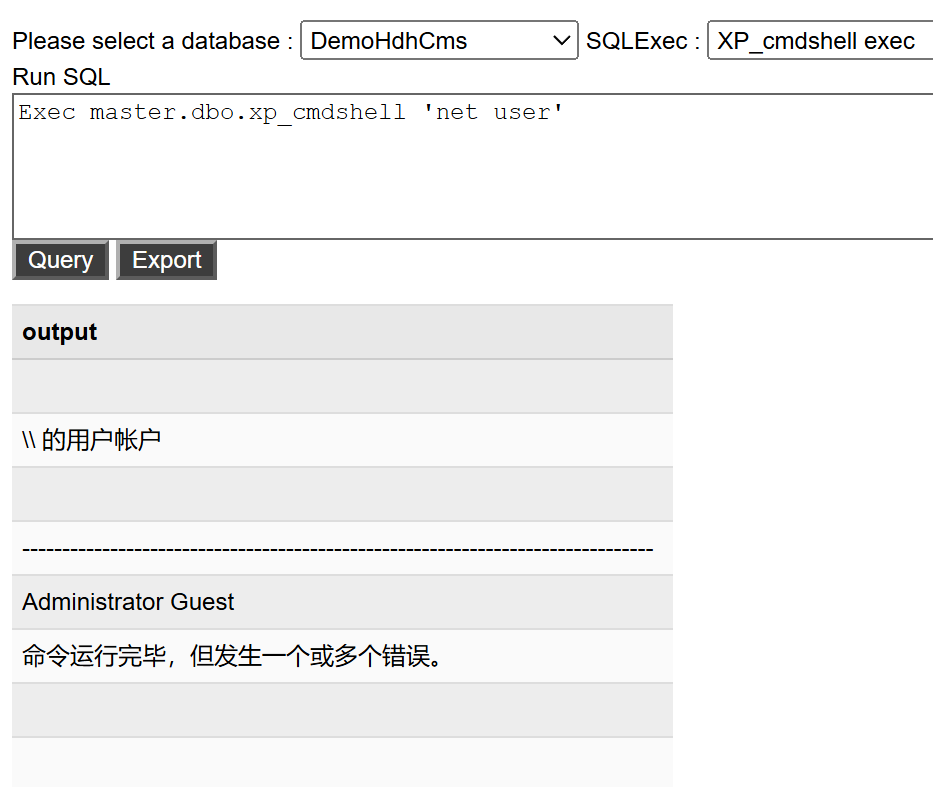The image size is (933, 787).
Task: Click the 'Exec master.dbo.xp_cmdshell' text
Action: coord(212,113)
